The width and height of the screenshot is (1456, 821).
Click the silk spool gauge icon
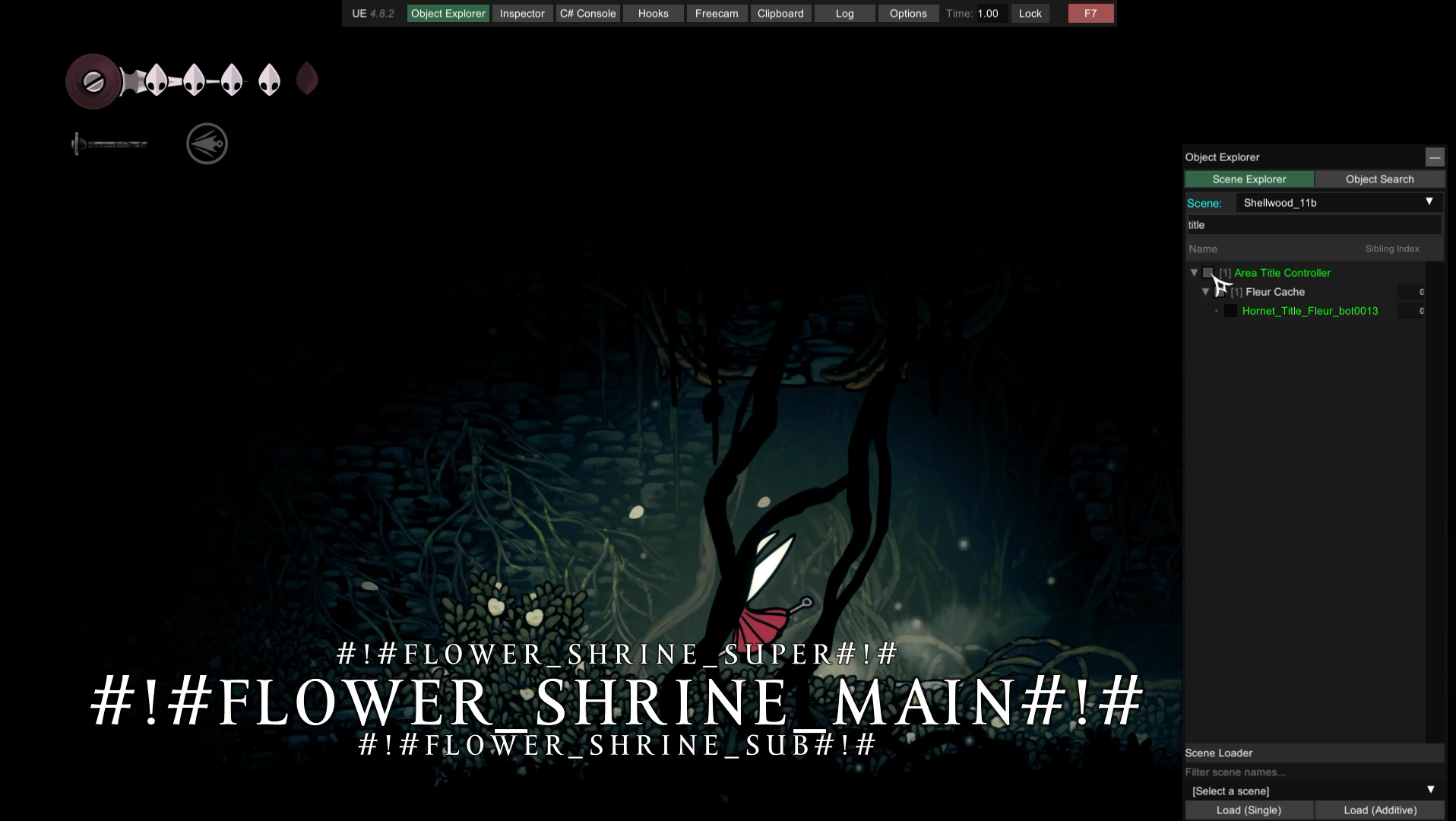(93, 81)
